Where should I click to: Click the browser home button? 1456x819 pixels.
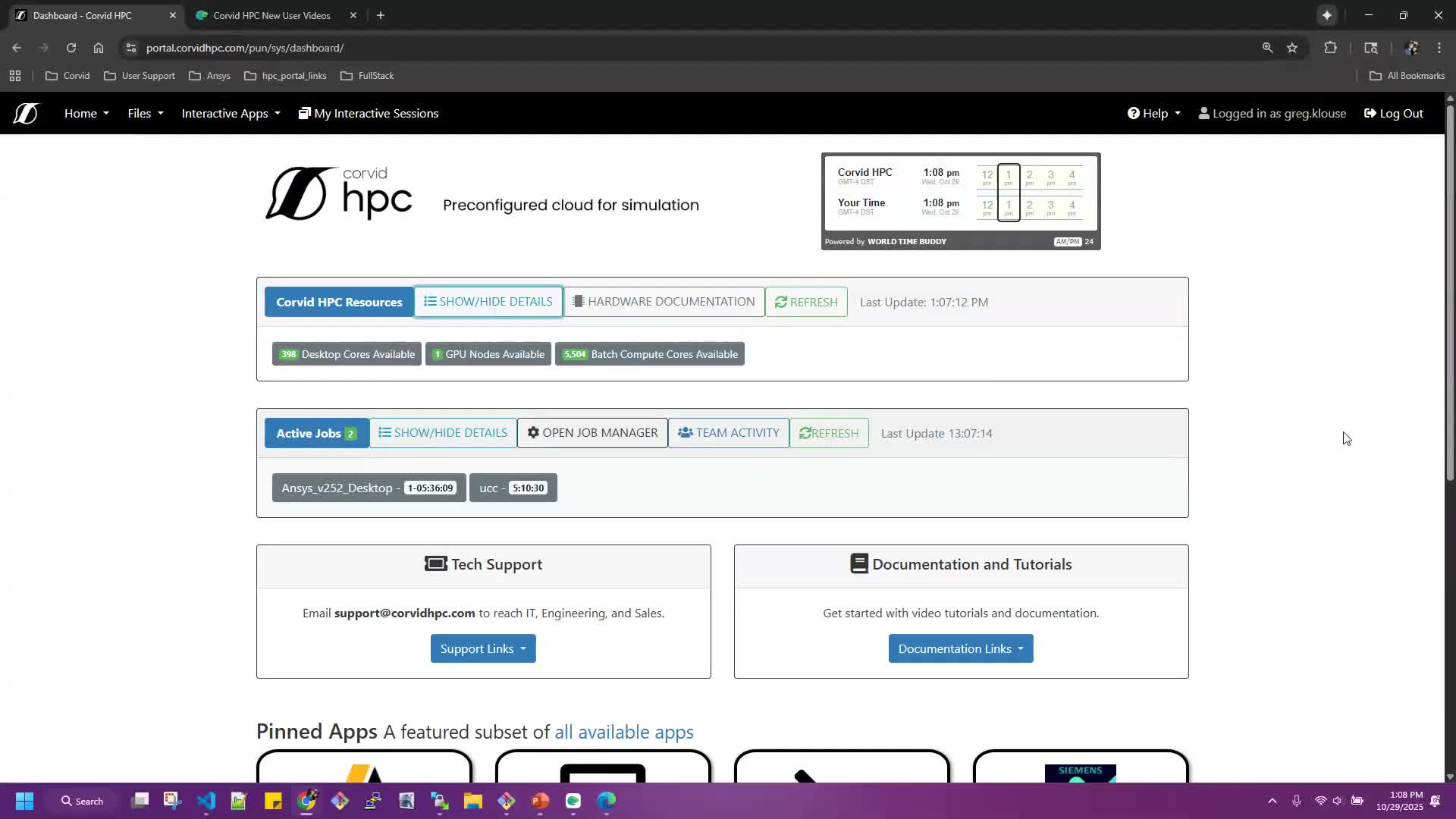pyautogui.click(x=99, y=48)
